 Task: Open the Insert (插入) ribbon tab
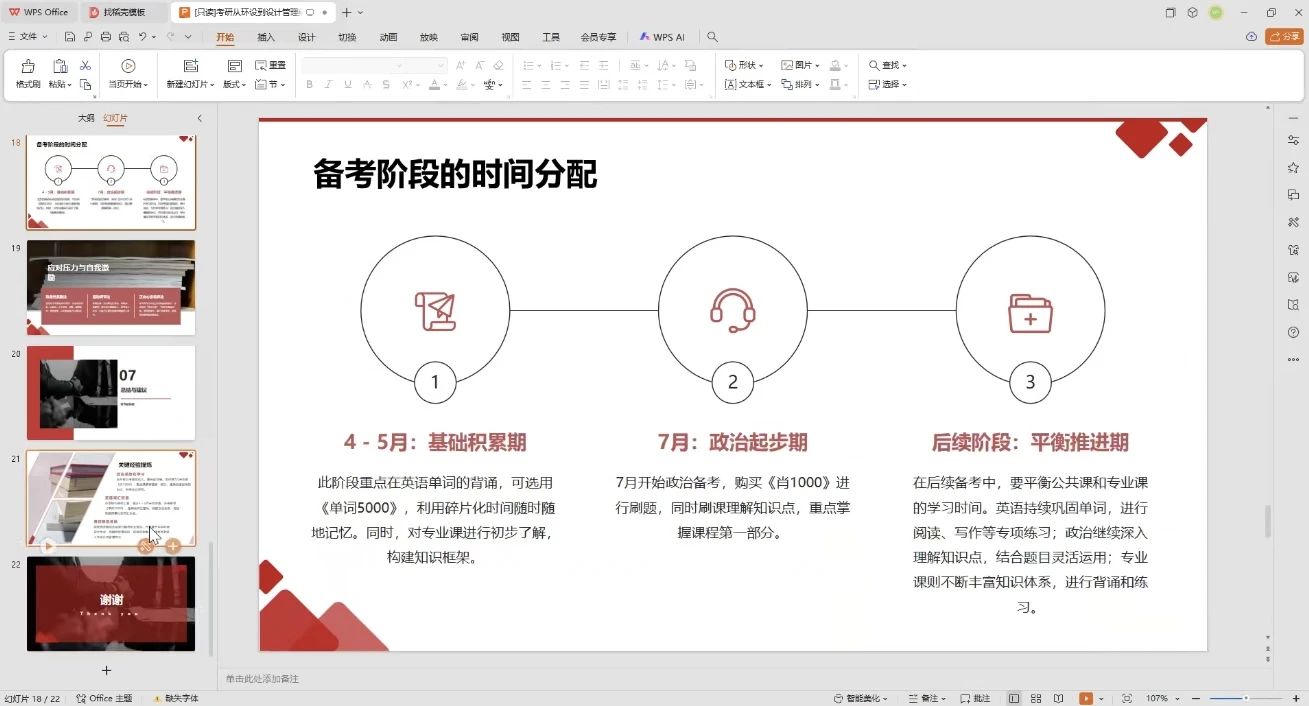click(266, 37)
